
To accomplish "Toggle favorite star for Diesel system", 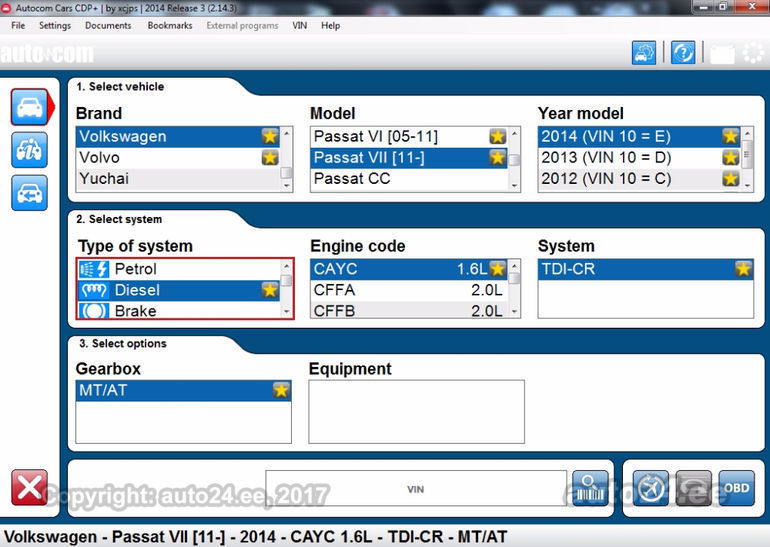I will click(x=270, y=290).
